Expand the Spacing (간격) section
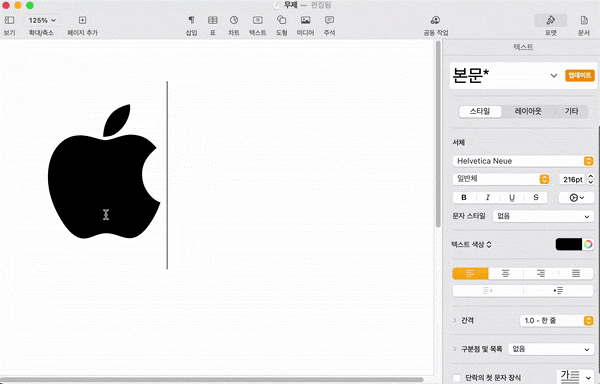Image resolution: width=600 pixels, height=384 pixels. (x=455, y=321)
